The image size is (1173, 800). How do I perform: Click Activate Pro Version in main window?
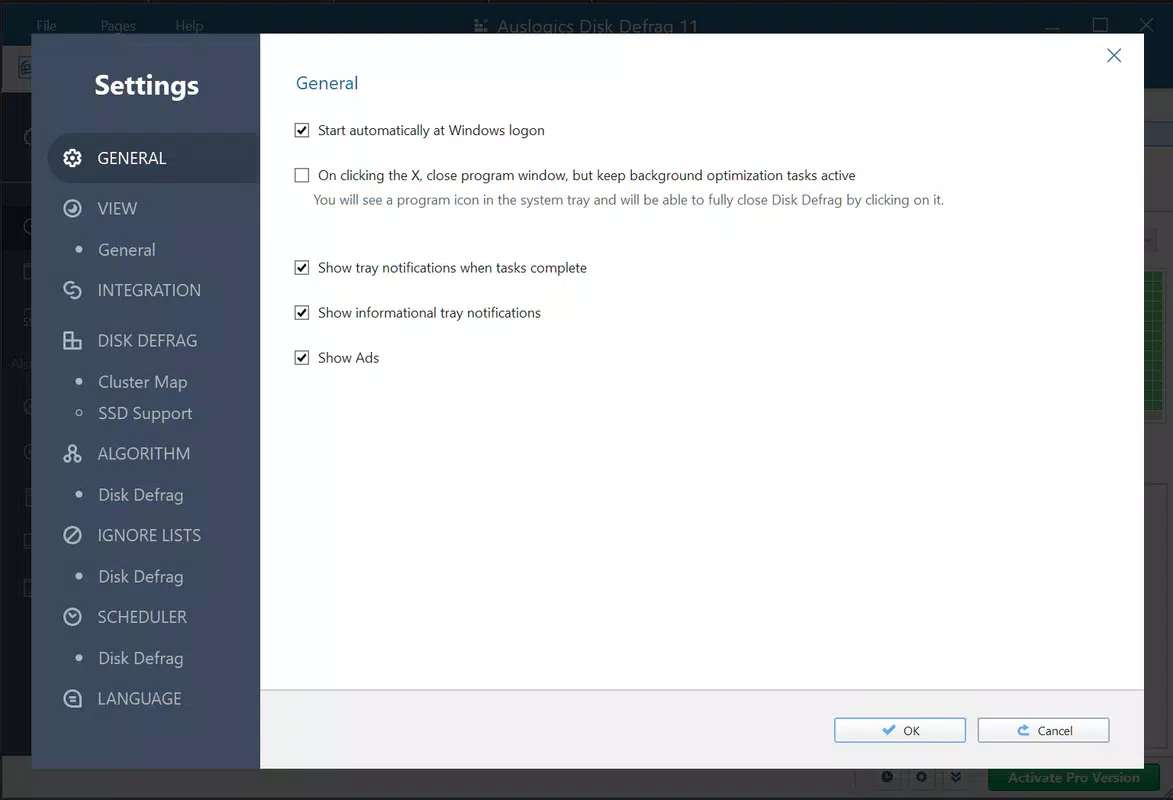[x=1074, y=778]
